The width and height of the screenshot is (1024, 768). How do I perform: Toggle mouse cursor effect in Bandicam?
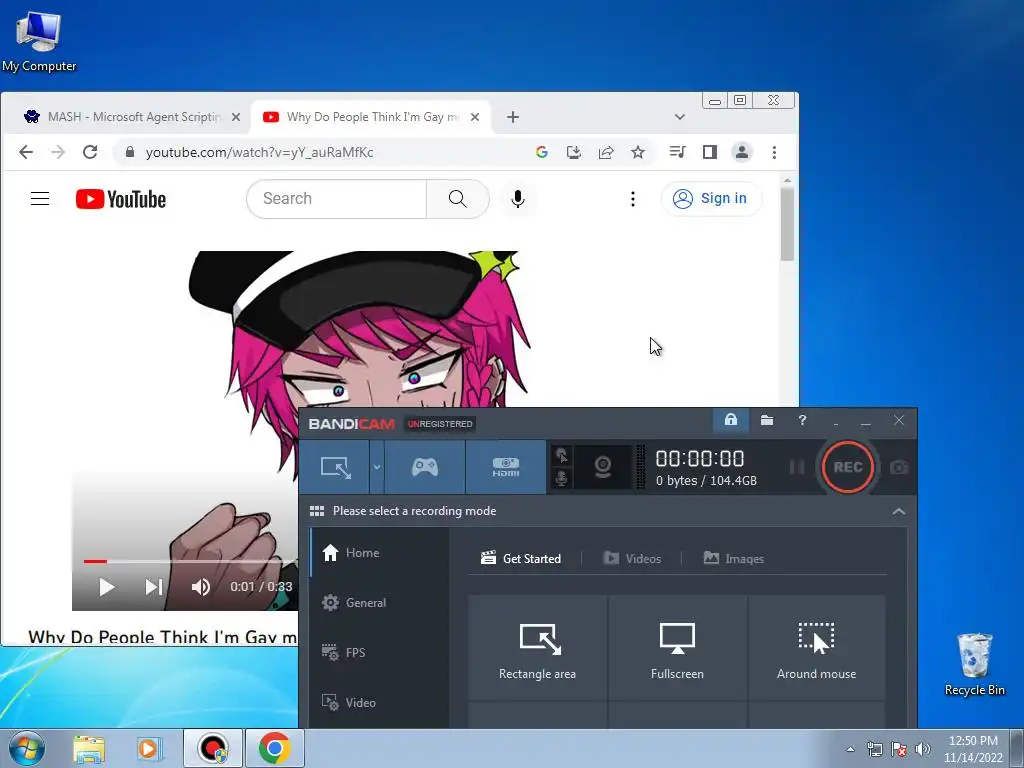click(561, 455)
